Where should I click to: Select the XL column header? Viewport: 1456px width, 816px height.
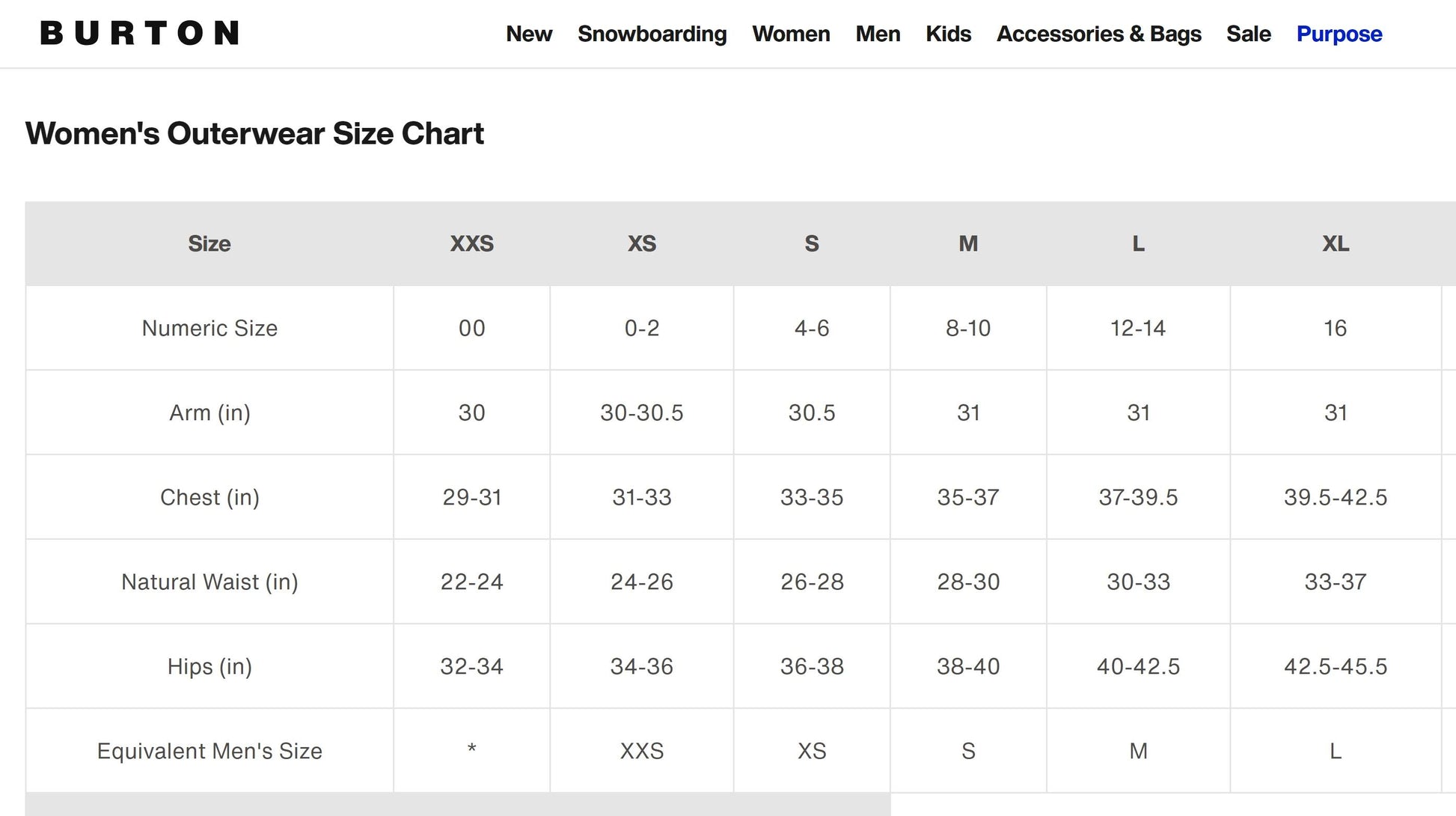pos(1336,244)
